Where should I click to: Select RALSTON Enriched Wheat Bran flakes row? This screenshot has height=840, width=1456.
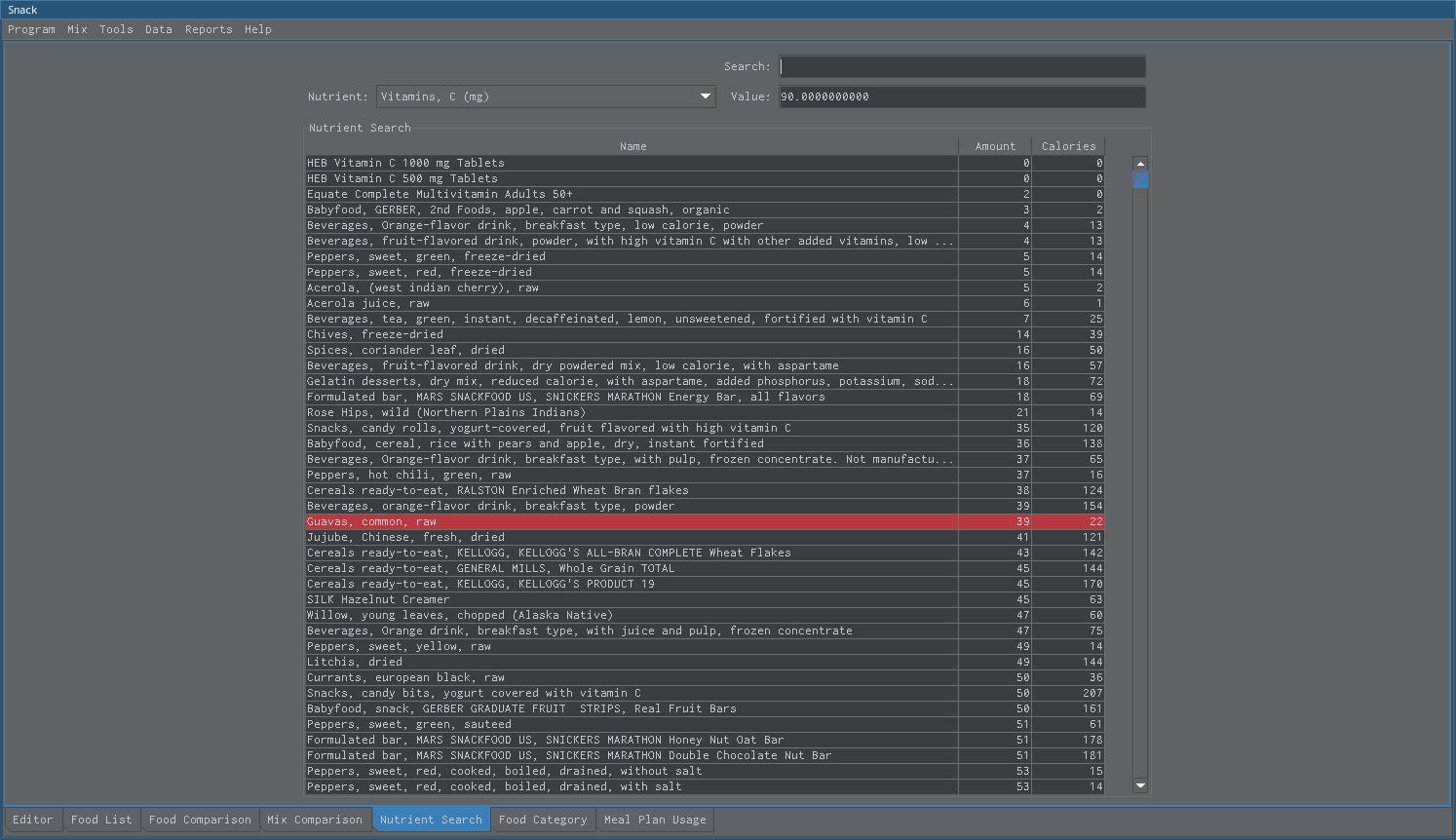705,490
